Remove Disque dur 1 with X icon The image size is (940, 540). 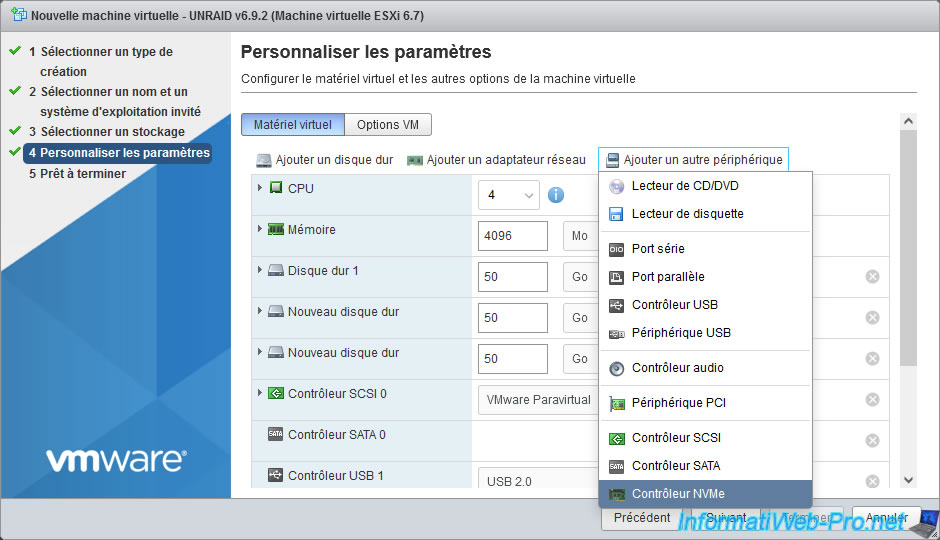point(872,277)
